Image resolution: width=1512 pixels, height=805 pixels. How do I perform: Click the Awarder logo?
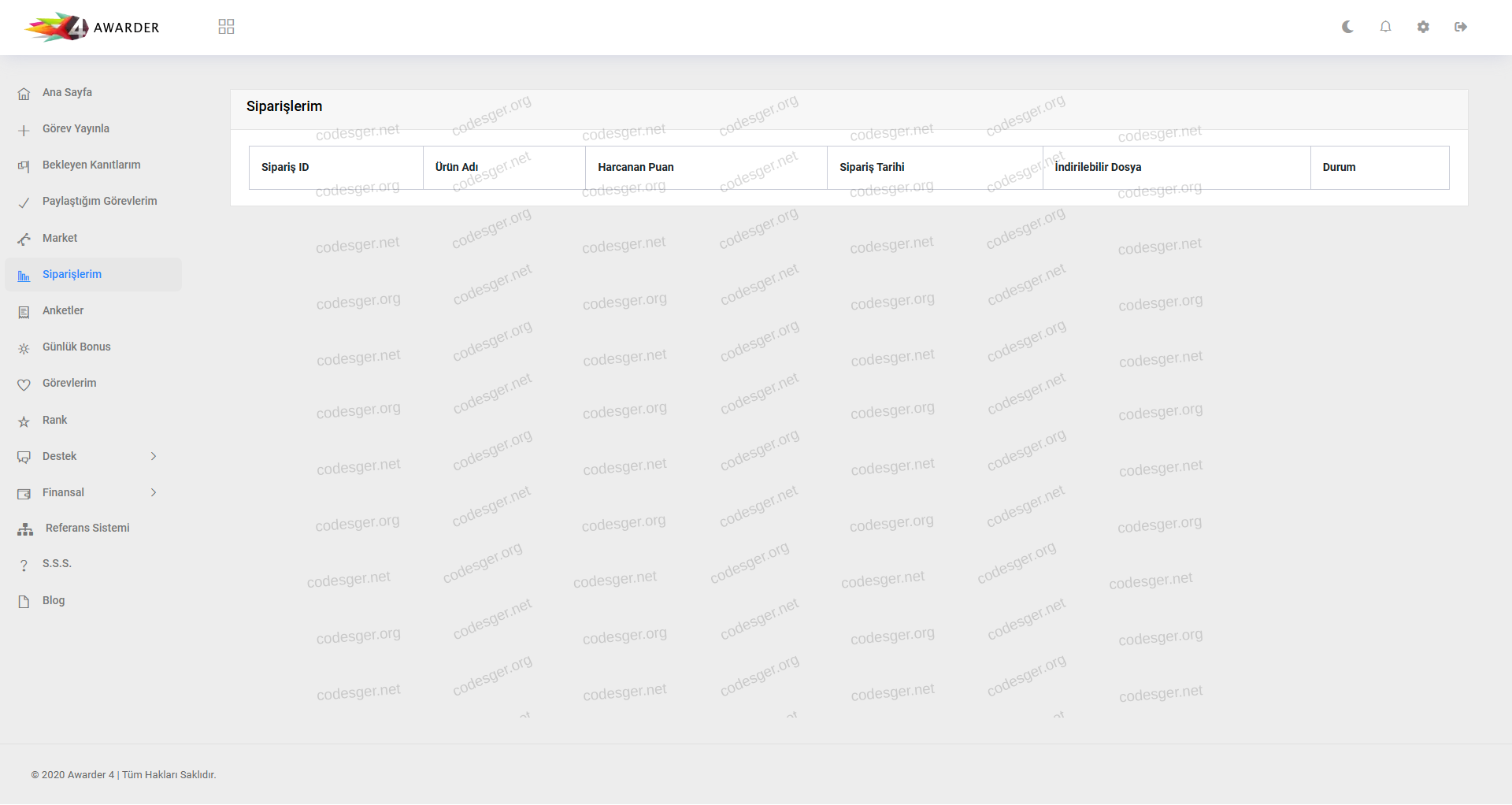pos(92,28)
